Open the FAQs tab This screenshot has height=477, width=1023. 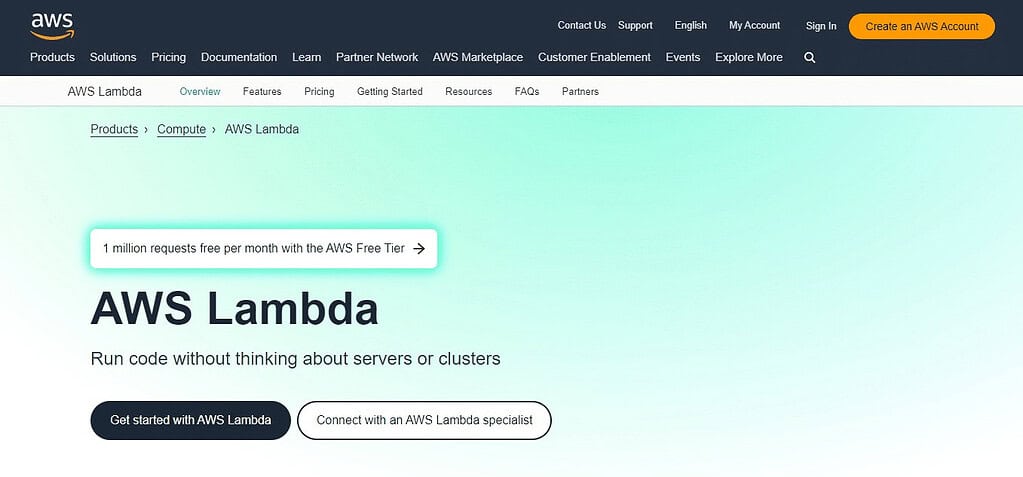[527, 91]
